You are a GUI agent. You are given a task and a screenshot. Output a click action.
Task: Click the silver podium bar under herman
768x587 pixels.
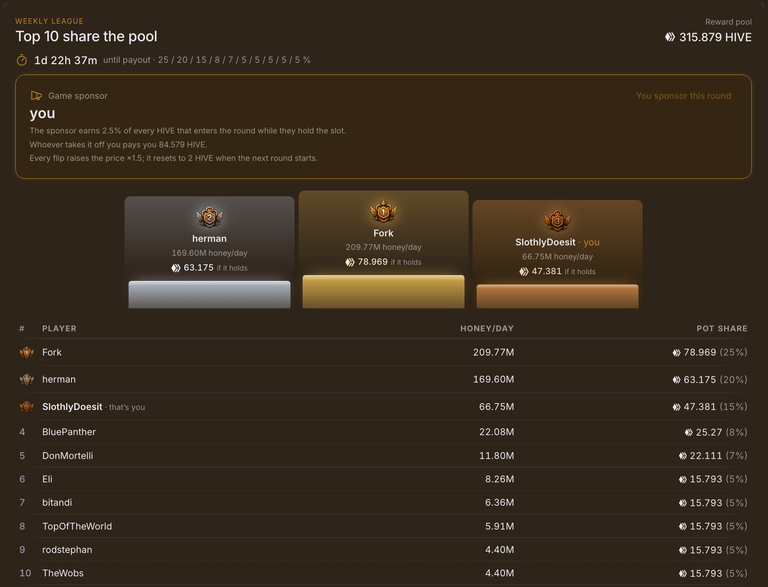pos(209,294)
